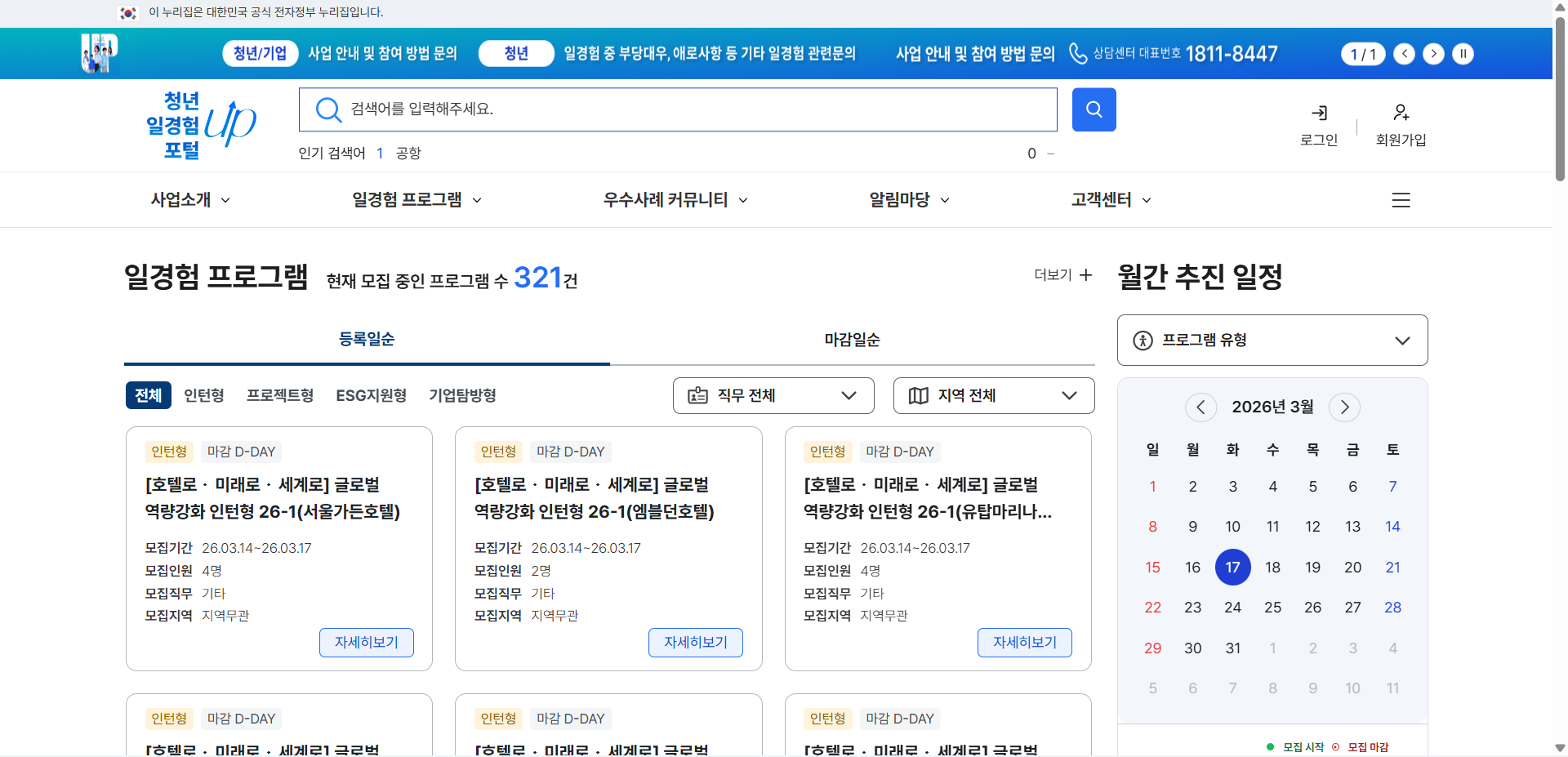Expand the 프로그램 유형 dropdown
The width and height of the screenshot is (1568, 757).
1272,340
